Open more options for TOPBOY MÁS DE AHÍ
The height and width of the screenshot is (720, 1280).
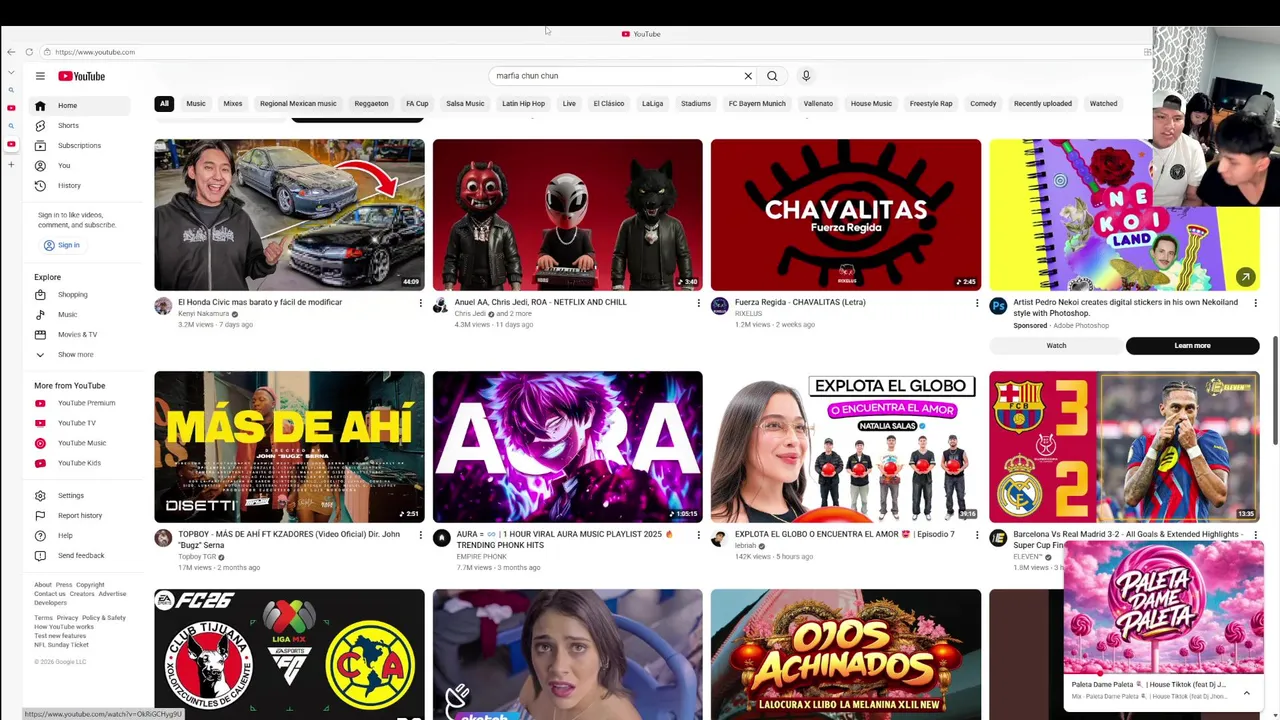tap(420, 535)
